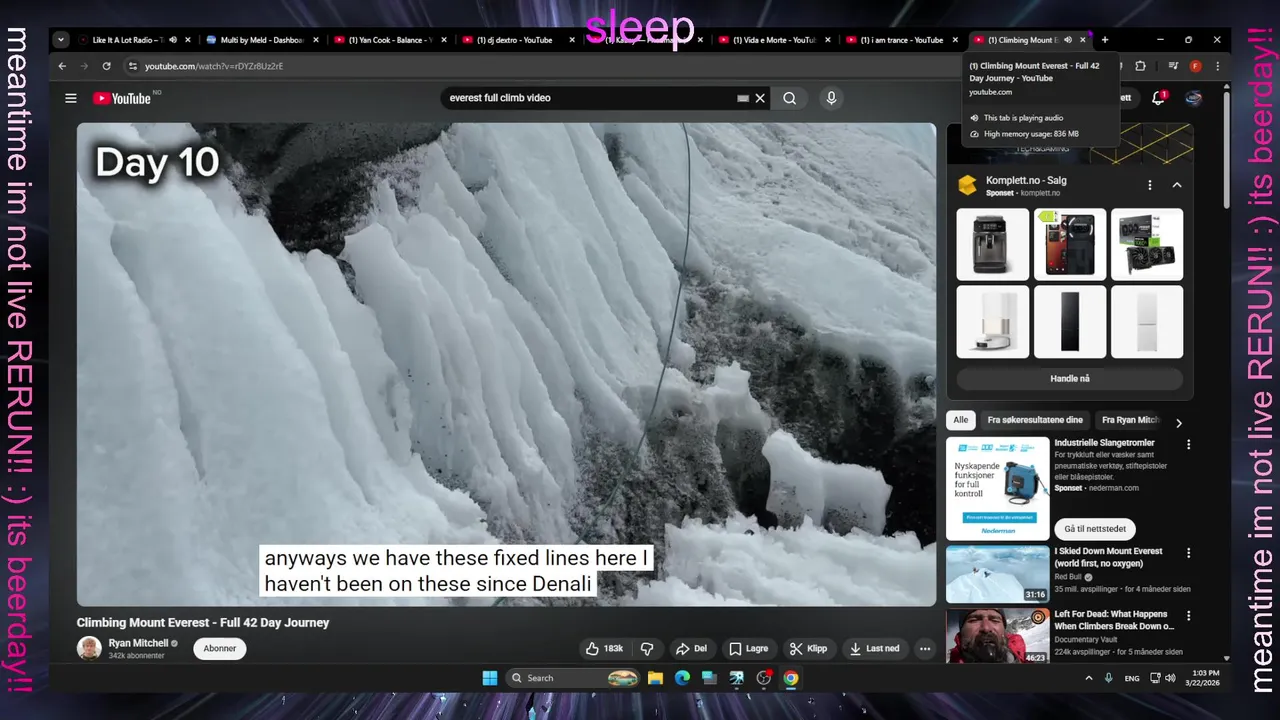Image resolution: width=1280 pixels, height=720 pixels.
Task: Open Chrome extensions puzzle icon
Action: tap(1140, 66)
